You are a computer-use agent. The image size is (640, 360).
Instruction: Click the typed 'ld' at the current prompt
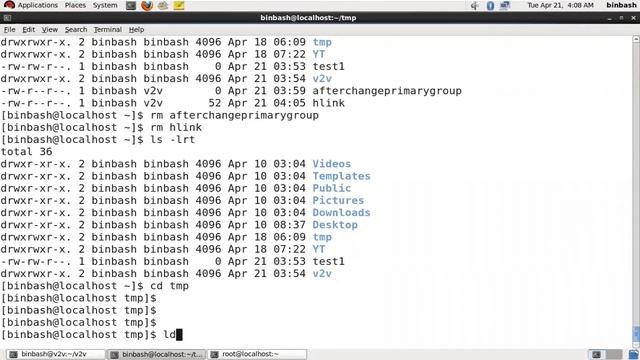coord(169,335)
